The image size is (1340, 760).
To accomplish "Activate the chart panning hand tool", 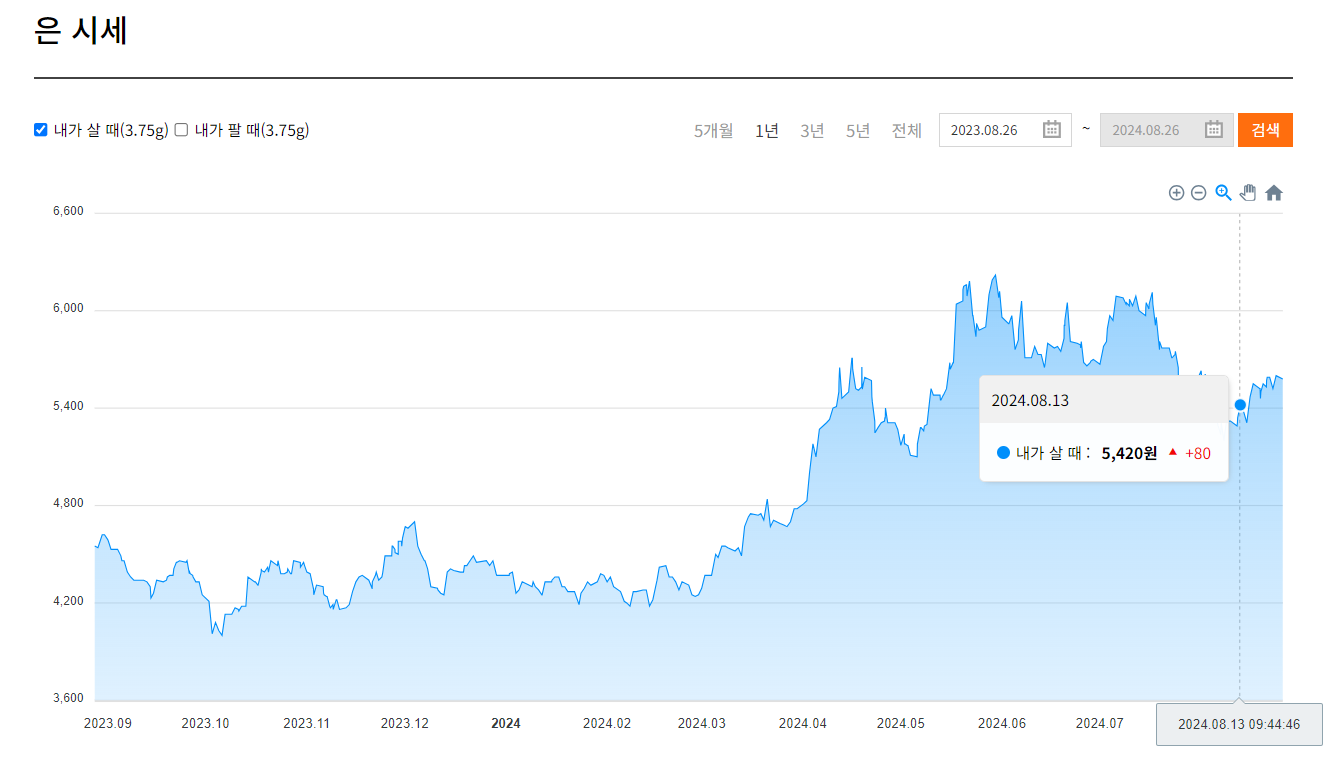I will (1248, 193).
